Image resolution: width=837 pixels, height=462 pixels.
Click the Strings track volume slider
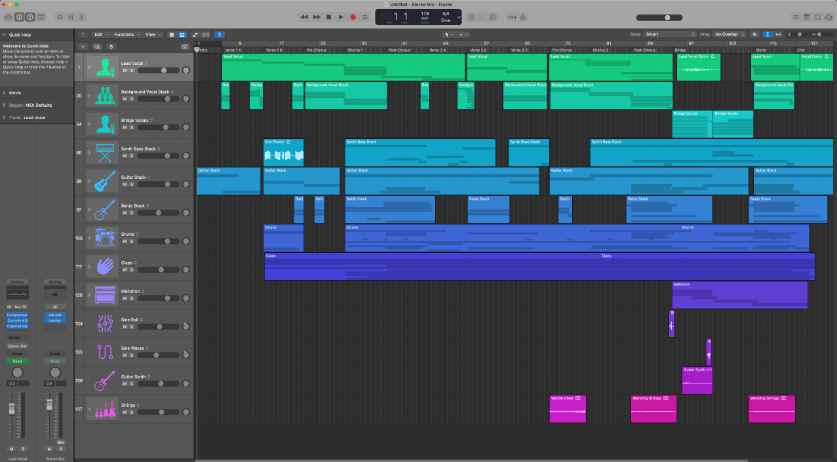click(x=158, y=412)
